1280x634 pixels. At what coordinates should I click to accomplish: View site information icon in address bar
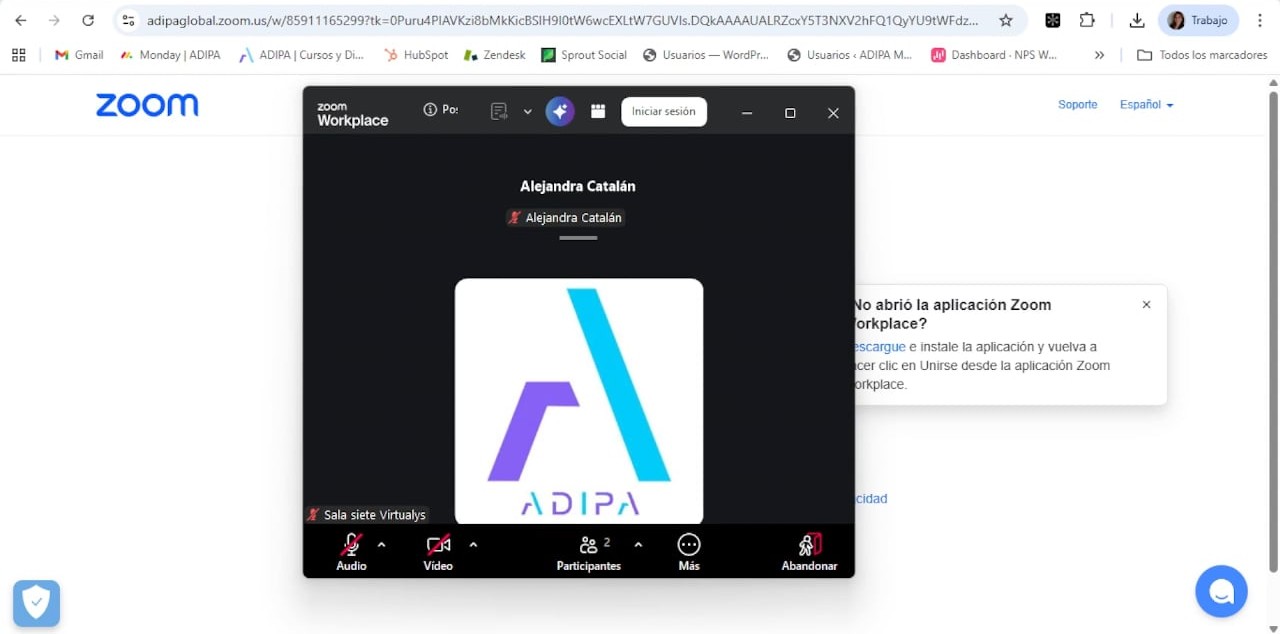pyautogui.click(x=128, y=20)
